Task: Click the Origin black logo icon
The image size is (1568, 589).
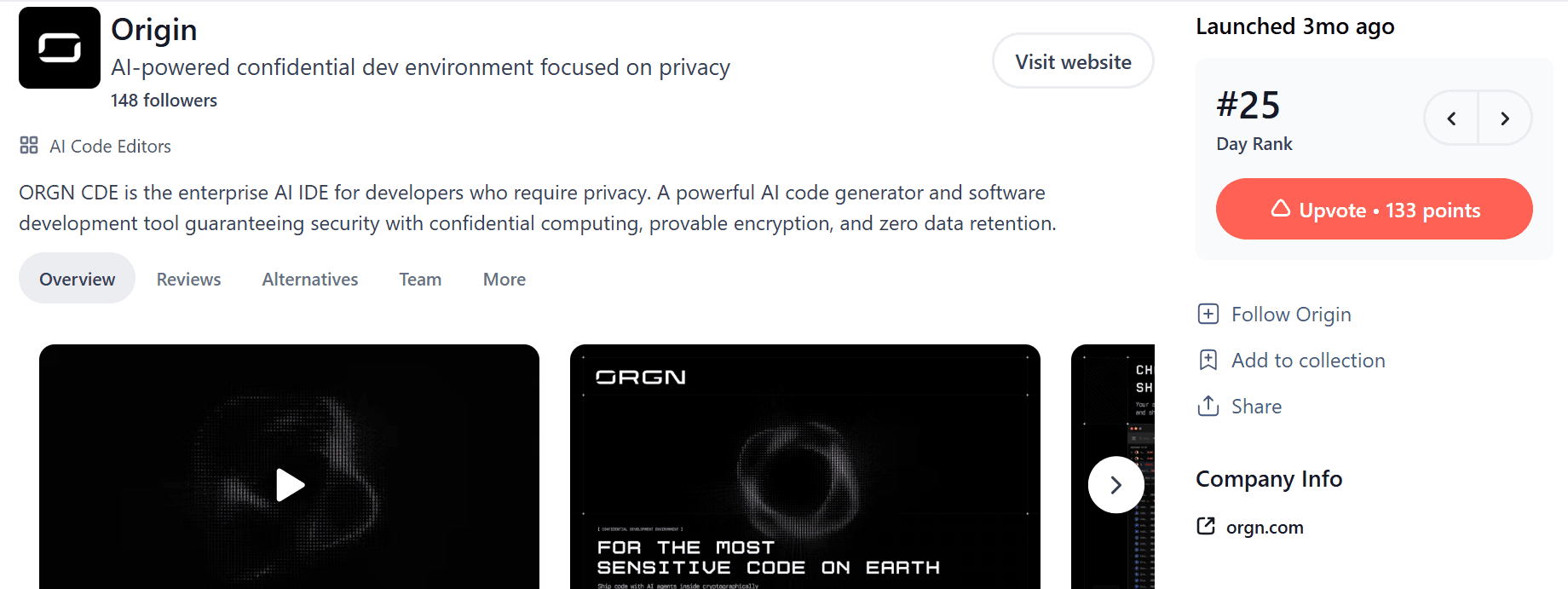Action: pyautogui.click(x=60, y=48)
